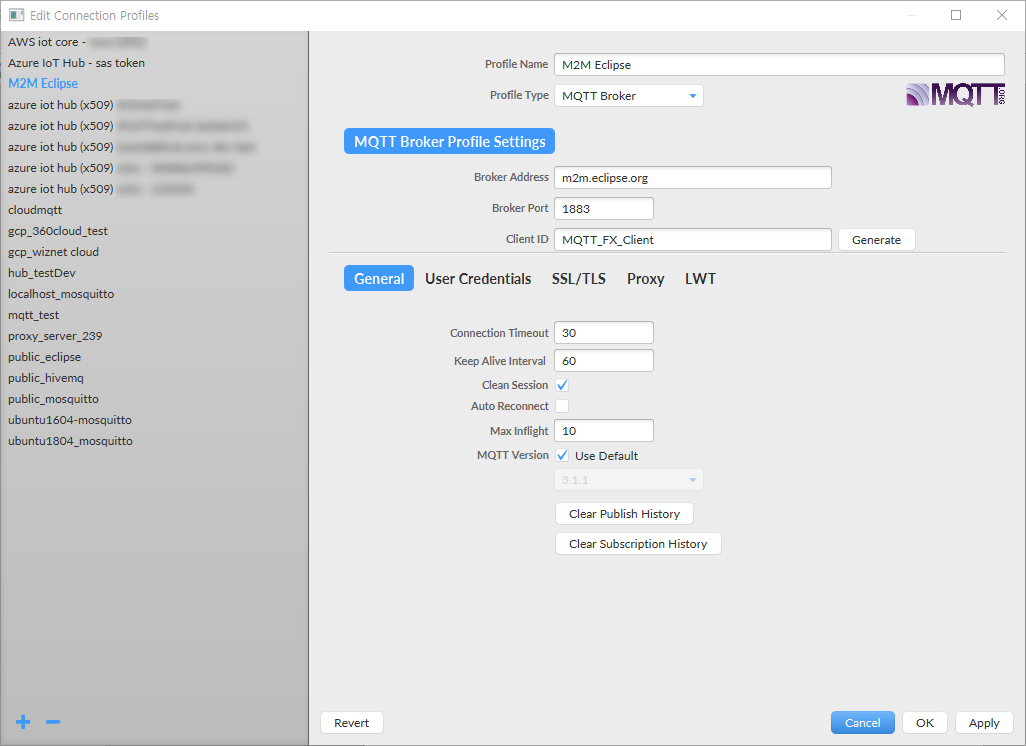Screen dimensions: 1026x746
Task: Uncheck MQTT Version Use Default
Action: (x=562, y=455)
